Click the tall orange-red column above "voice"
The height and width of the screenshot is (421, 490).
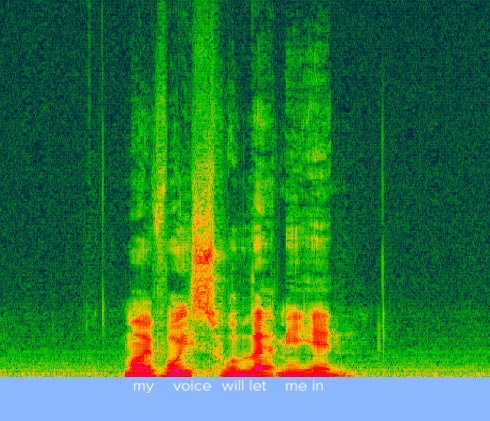[203, 267]
